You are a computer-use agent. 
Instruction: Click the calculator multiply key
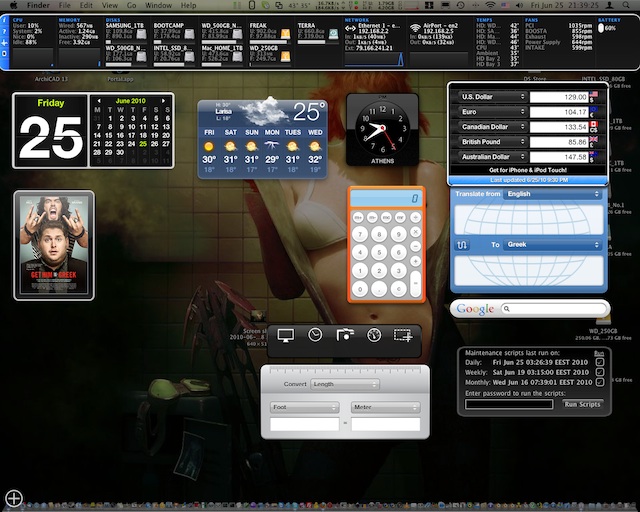416,232
